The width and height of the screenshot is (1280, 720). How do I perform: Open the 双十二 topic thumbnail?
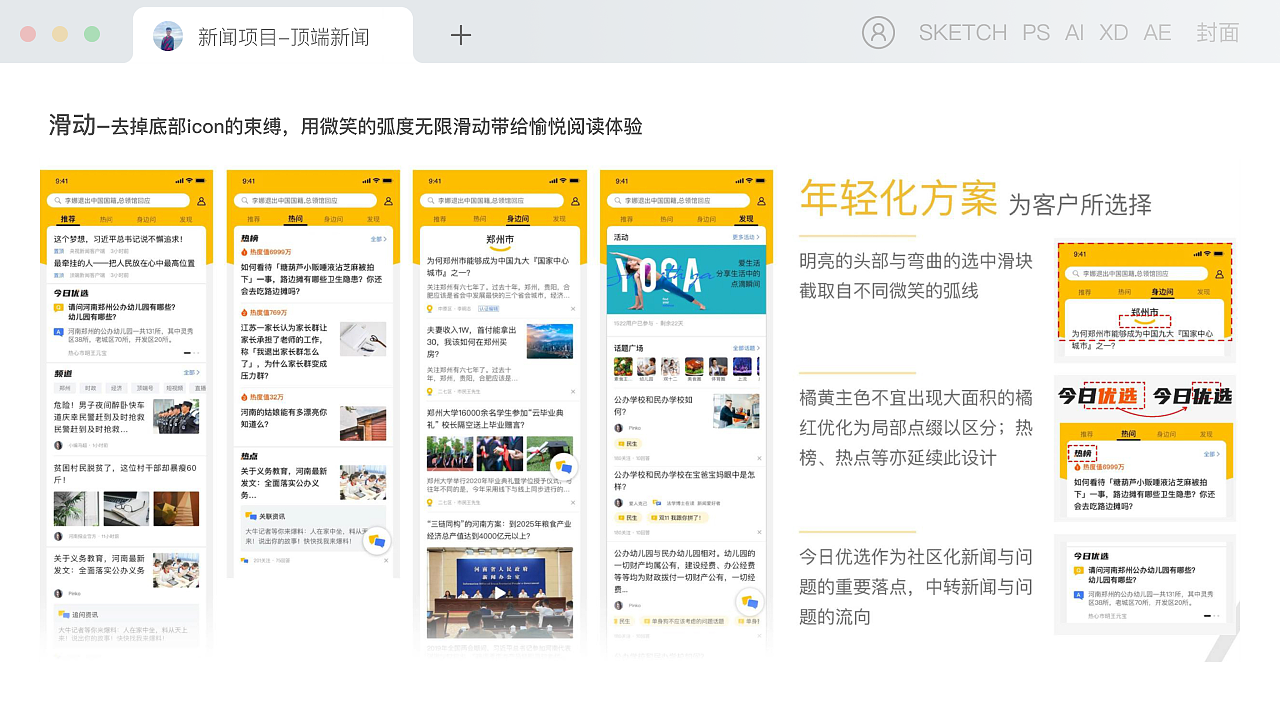pyautogui.click(x=670, y=367)
